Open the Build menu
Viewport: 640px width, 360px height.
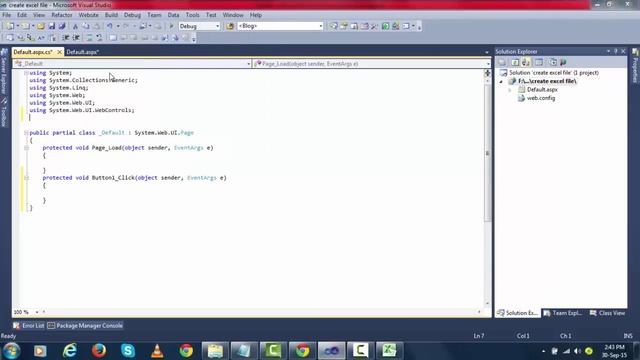point(111,15)
